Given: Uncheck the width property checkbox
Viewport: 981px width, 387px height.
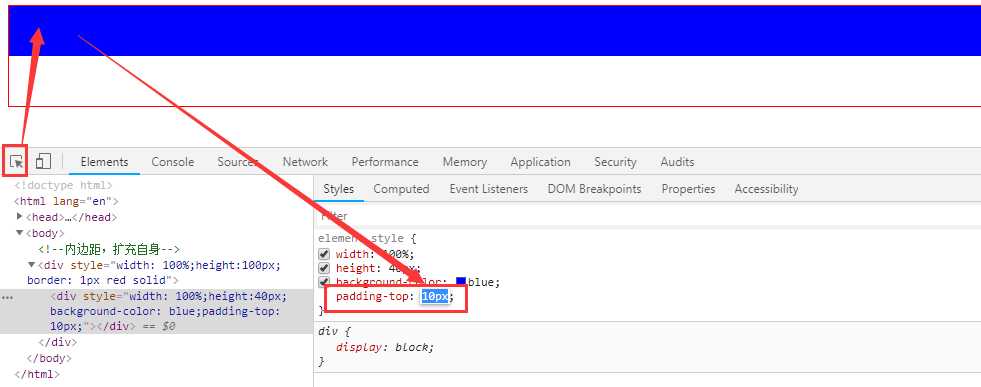Looking at the screenshot, I should click(x=324, y=254).
